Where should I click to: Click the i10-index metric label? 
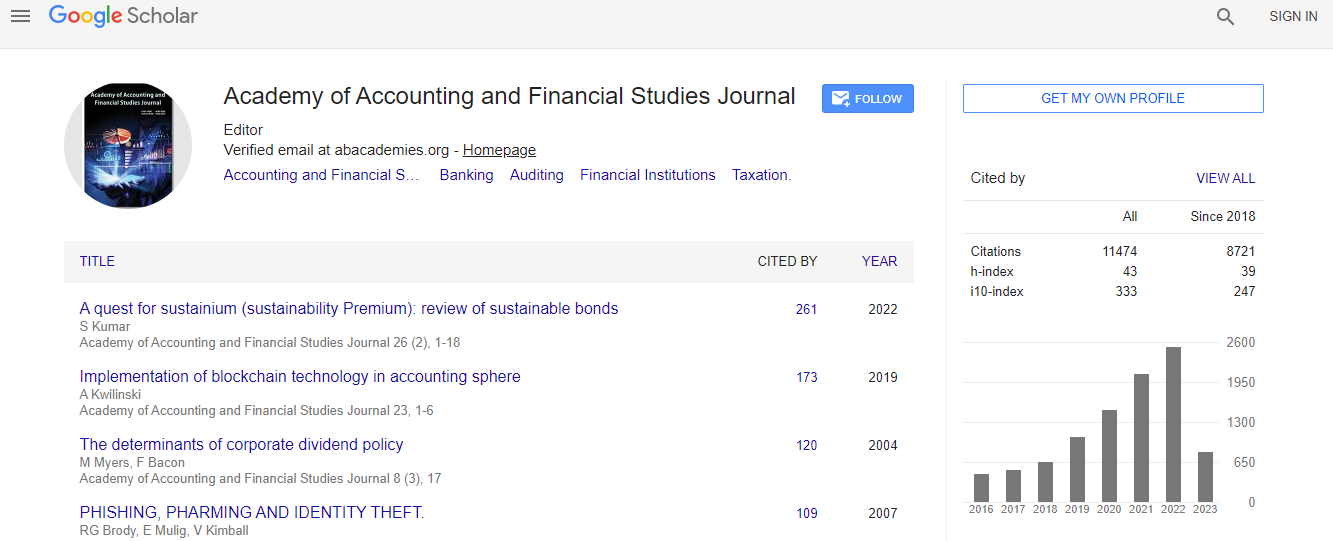pos(997,291)
